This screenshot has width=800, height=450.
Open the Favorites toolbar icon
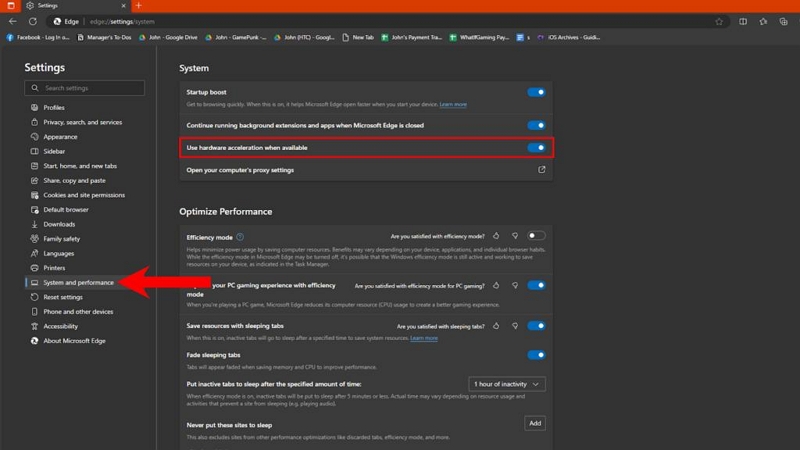(763, 21)
